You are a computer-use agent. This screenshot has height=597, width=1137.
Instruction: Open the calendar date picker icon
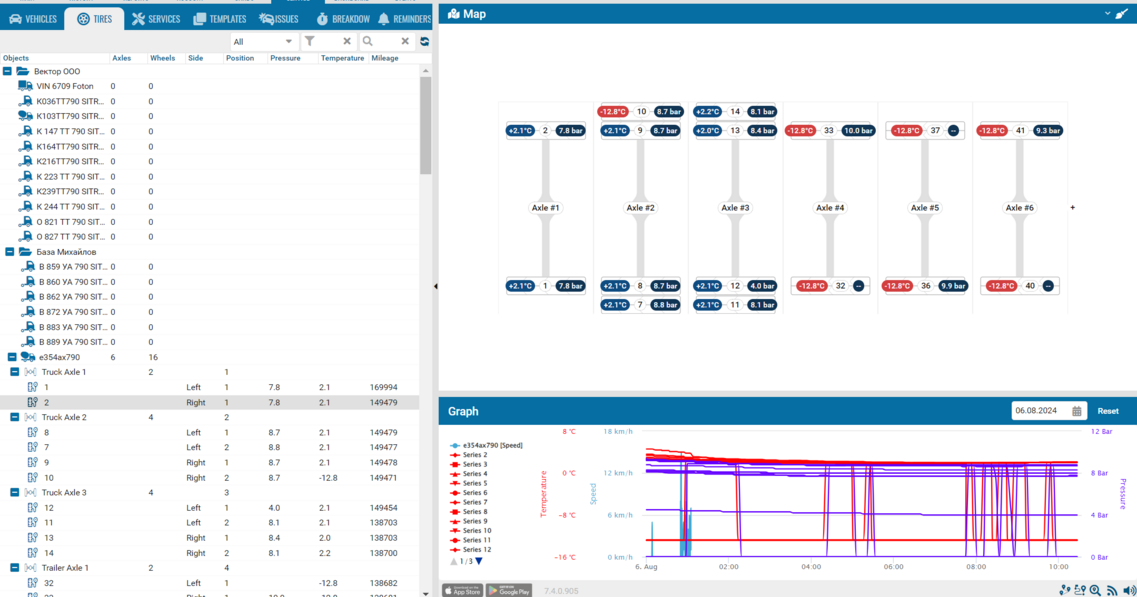pyautogui.click(x=1077, y=411)
